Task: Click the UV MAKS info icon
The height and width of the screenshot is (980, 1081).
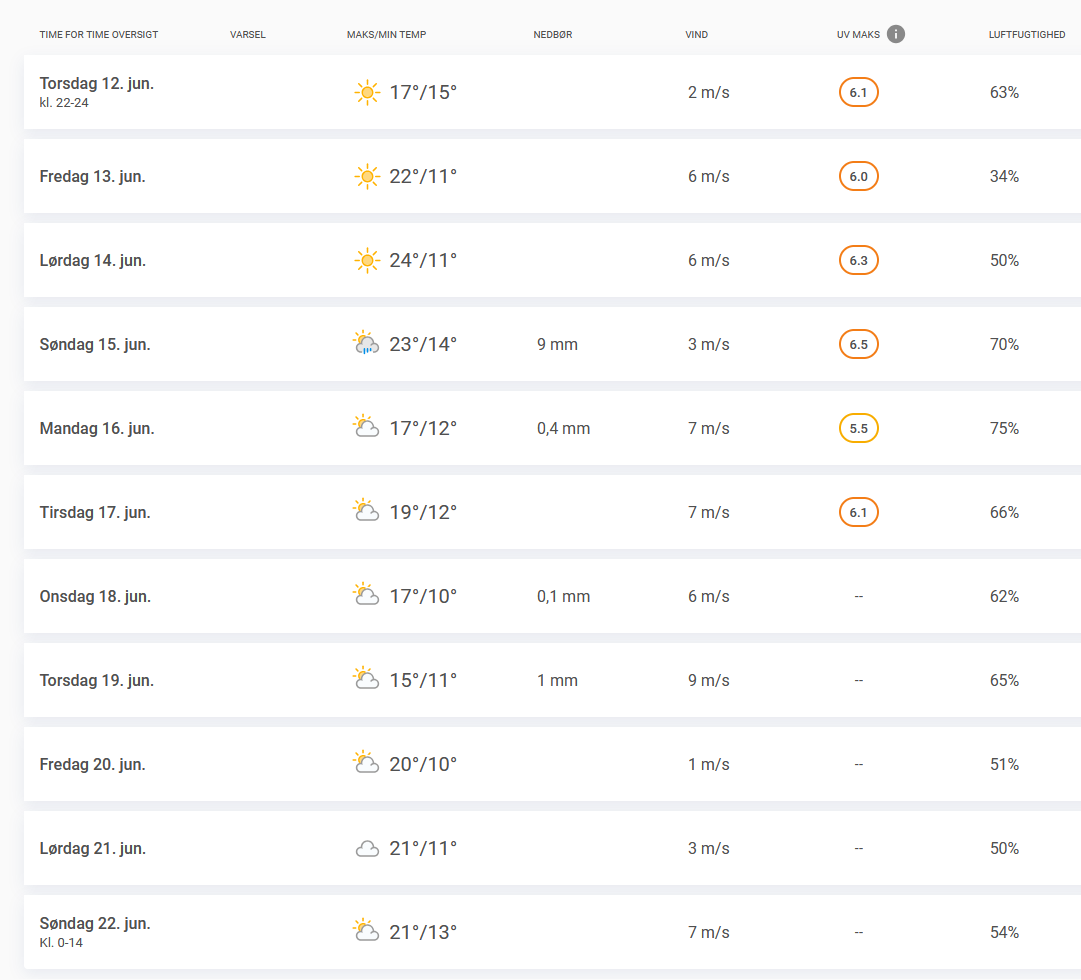Action: 896,34
